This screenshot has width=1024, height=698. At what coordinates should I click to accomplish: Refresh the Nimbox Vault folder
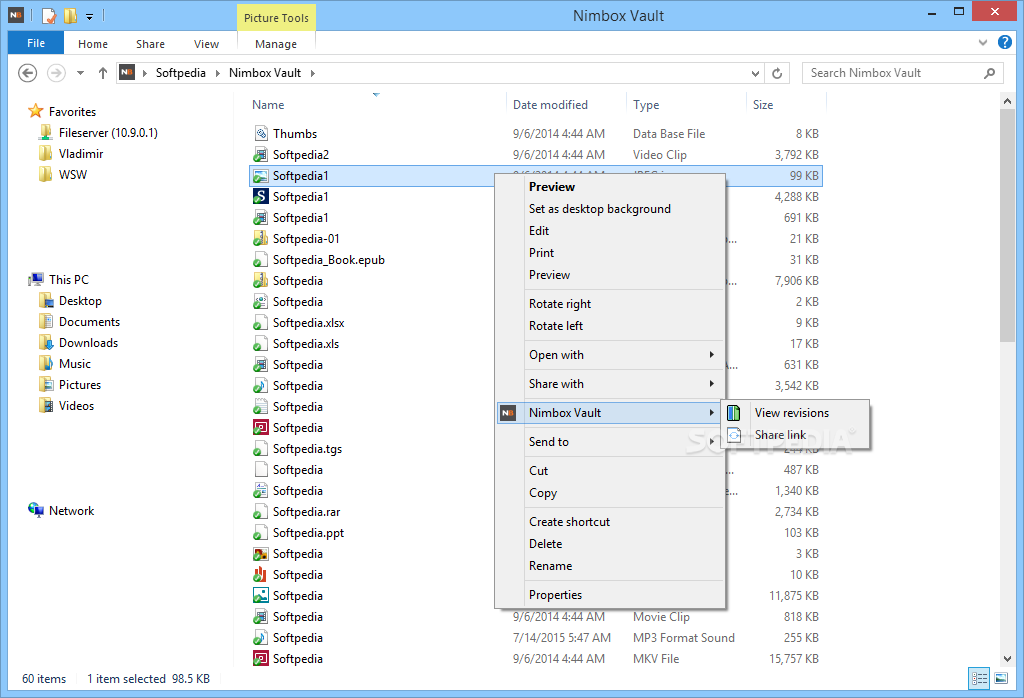777,73
